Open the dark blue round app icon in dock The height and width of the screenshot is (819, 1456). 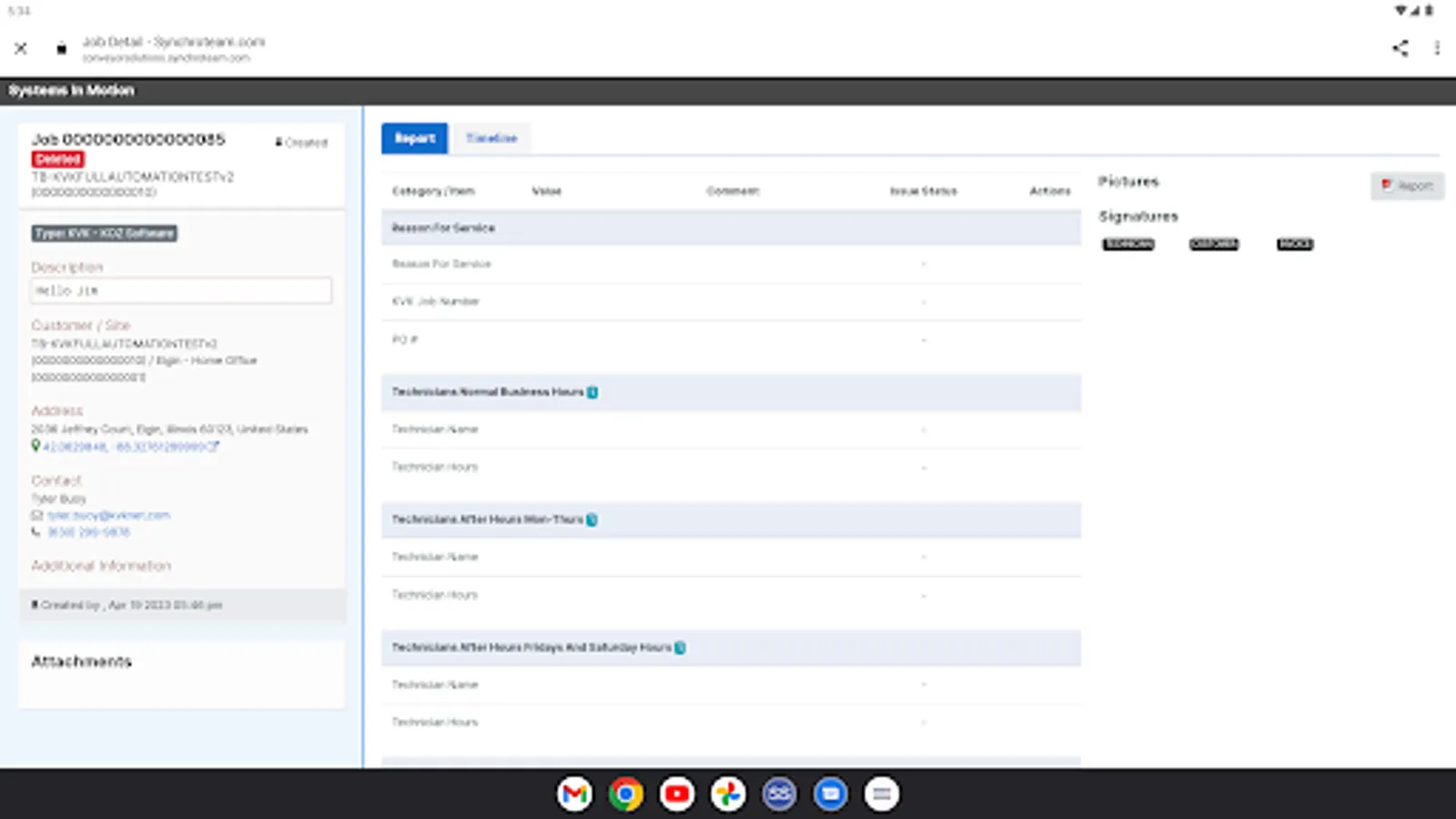click(x=780, y=794)
